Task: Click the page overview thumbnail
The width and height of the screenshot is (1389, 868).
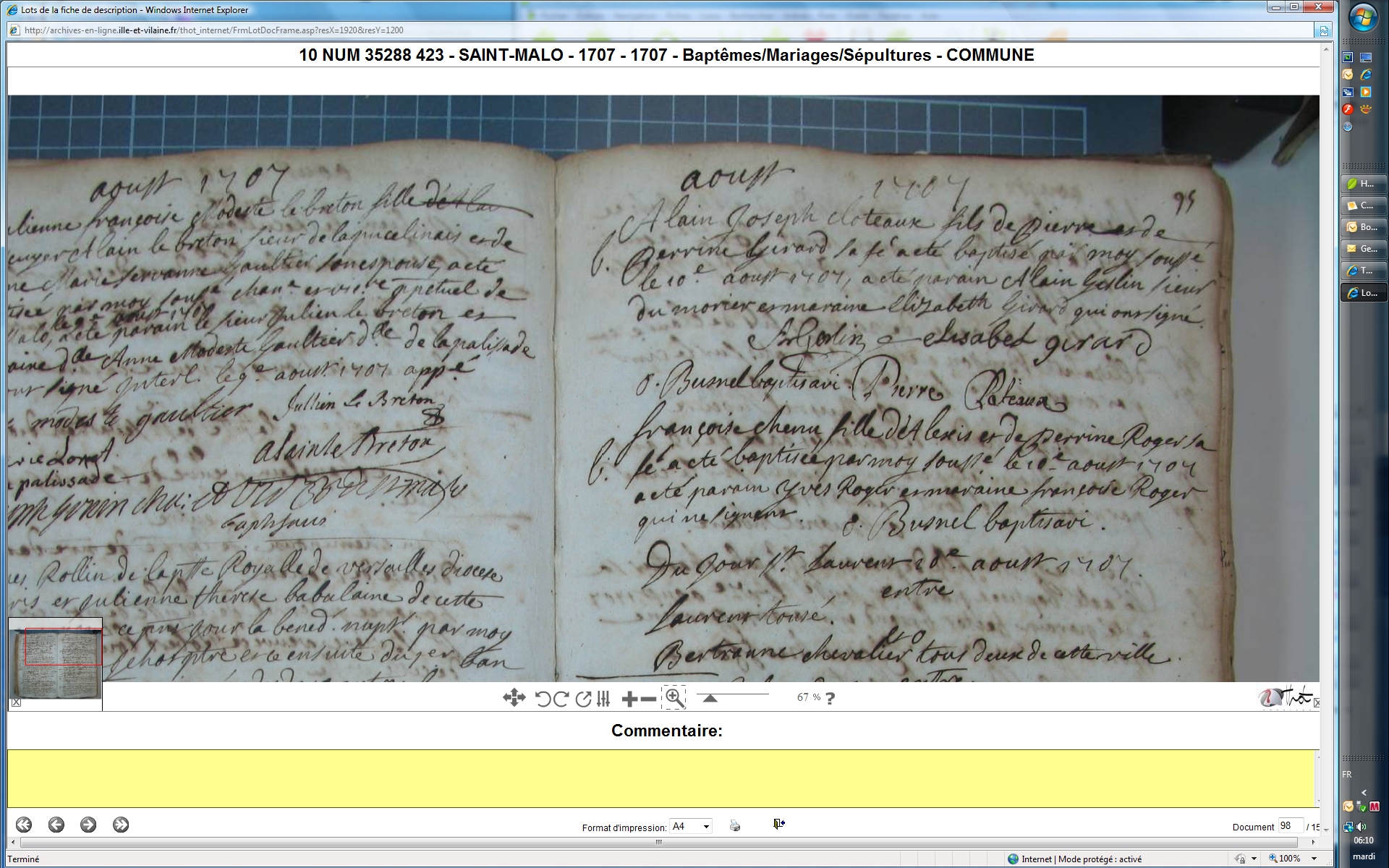Action: pos(55,663)
